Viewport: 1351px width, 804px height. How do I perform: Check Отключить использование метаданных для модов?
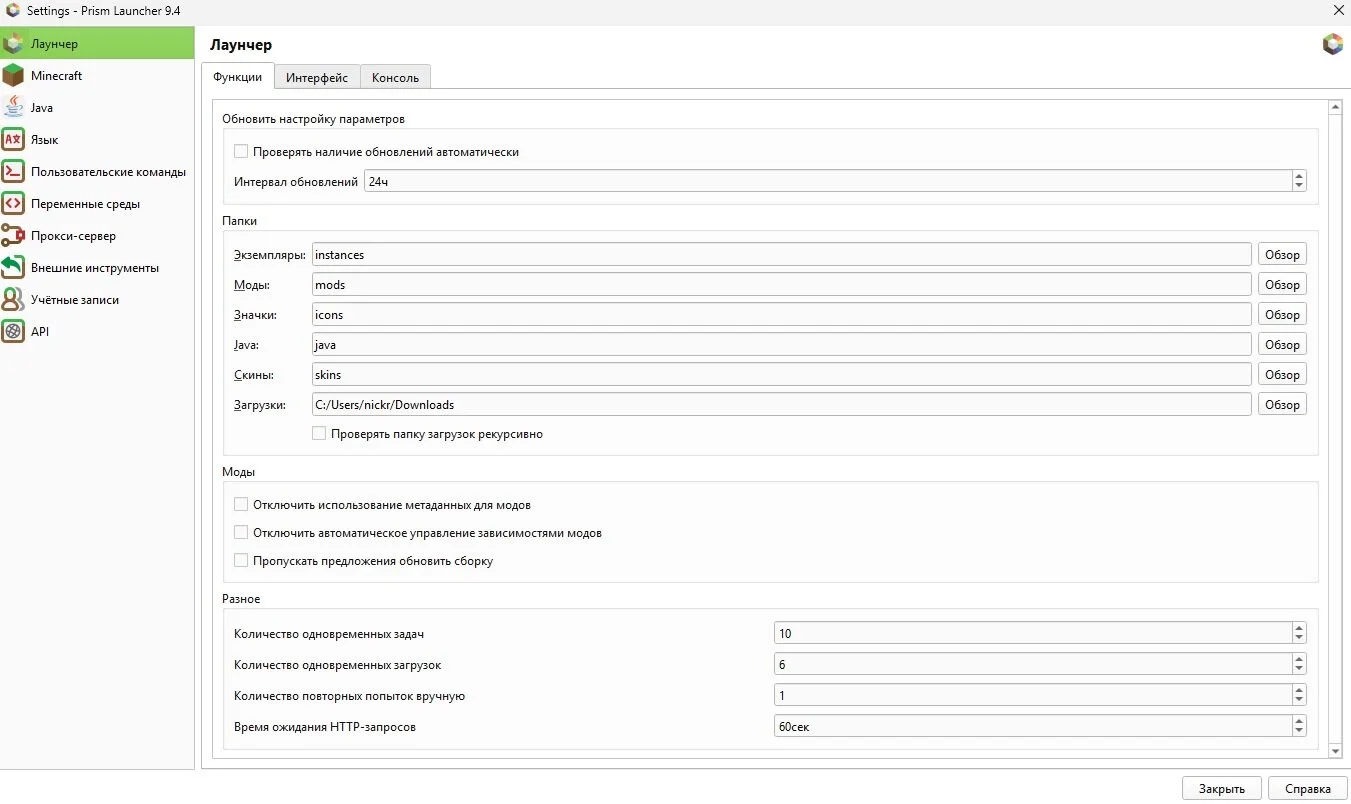click(241, 505)
